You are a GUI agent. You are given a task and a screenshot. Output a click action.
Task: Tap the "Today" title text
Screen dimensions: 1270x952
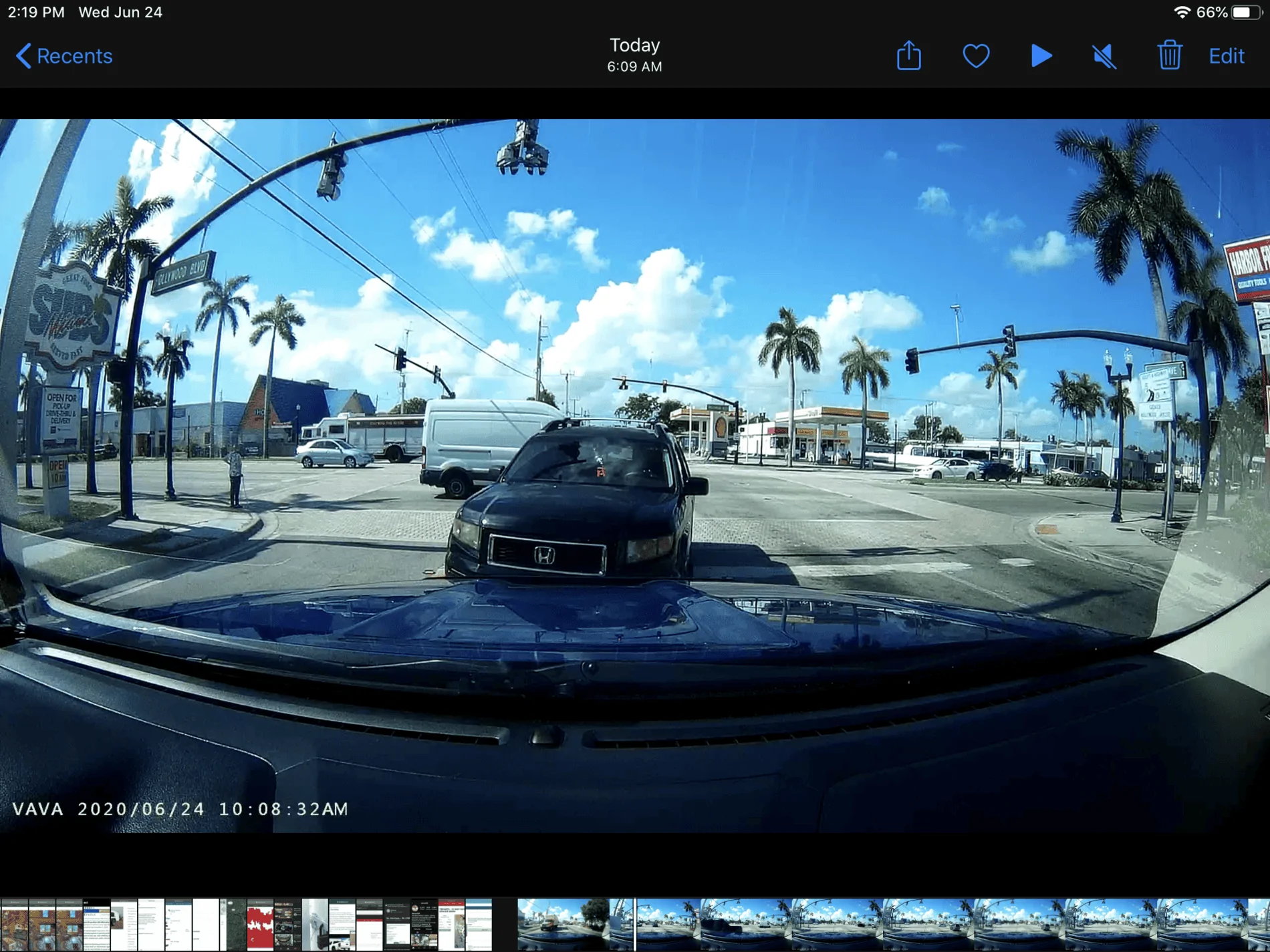coord(635,45)
